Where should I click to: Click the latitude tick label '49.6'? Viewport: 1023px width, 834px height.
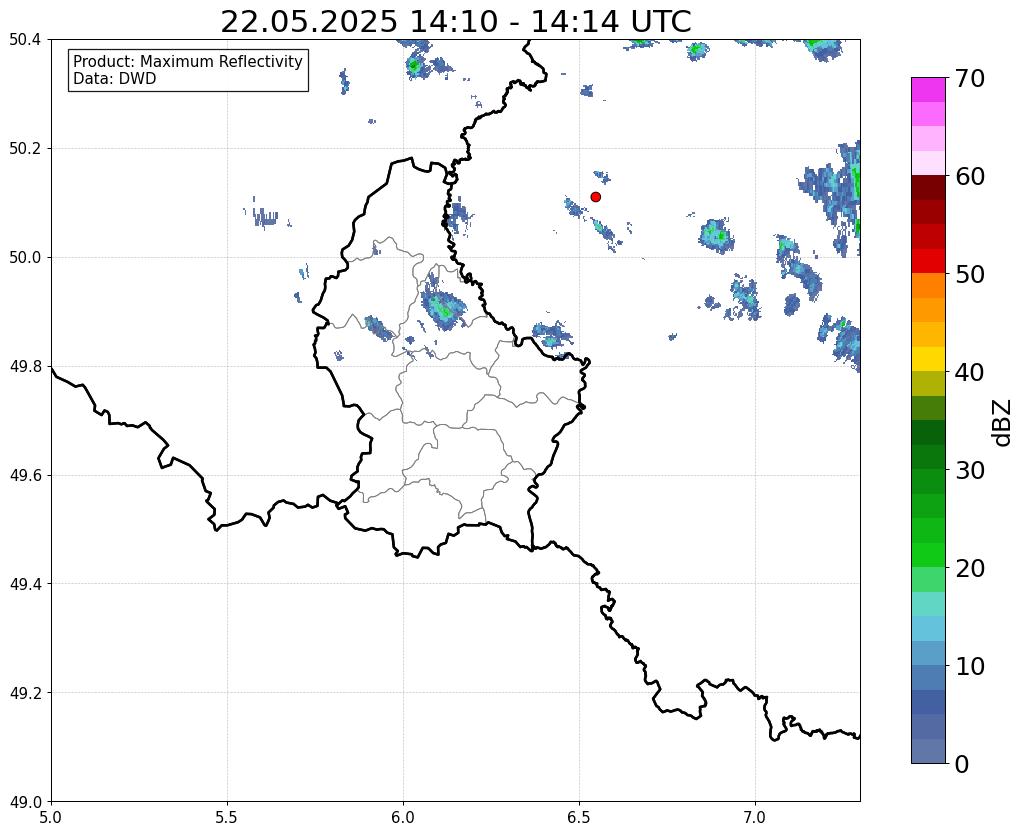click(25, 476)
